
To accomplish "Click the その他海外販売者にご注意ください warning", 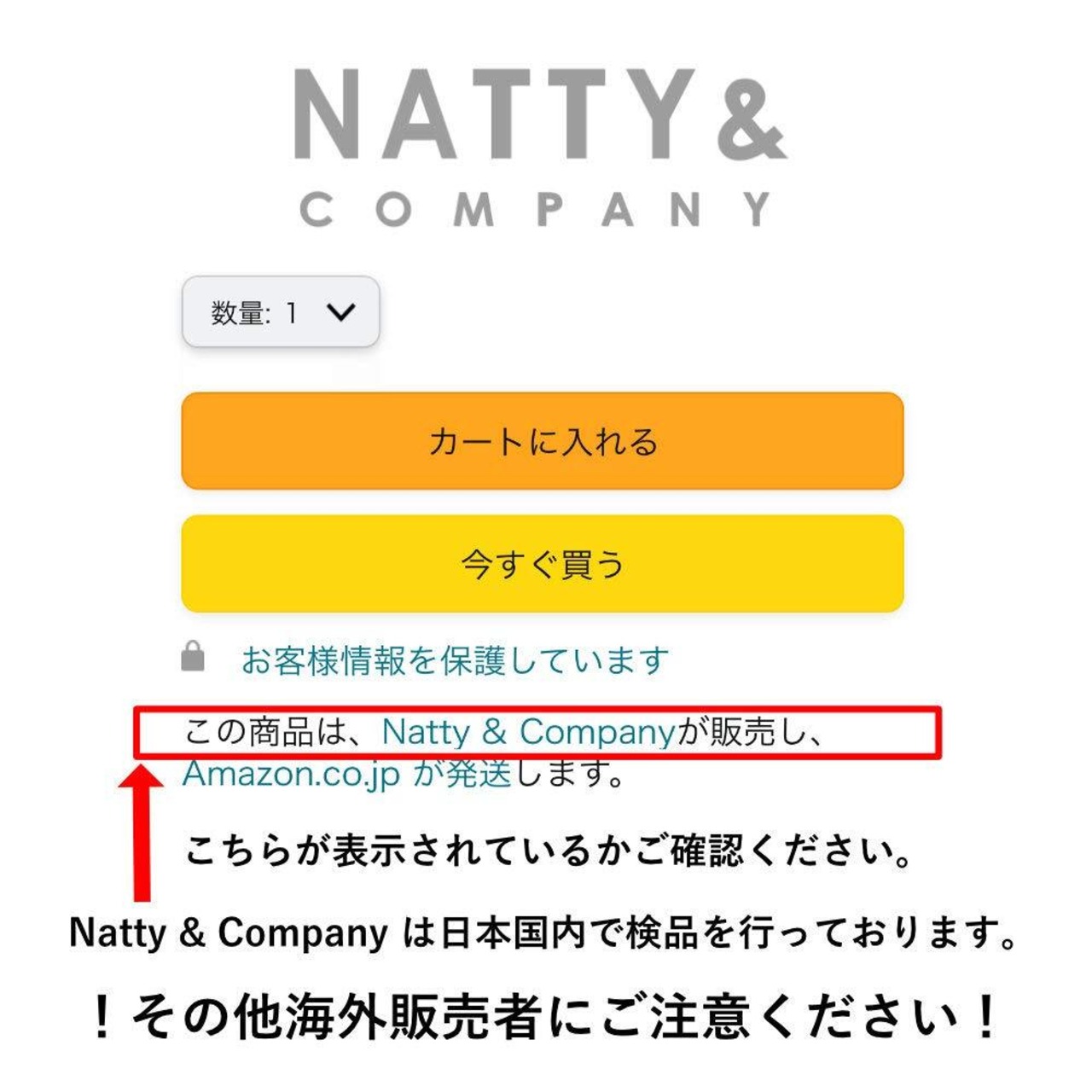I will (x=546, y=1016).
